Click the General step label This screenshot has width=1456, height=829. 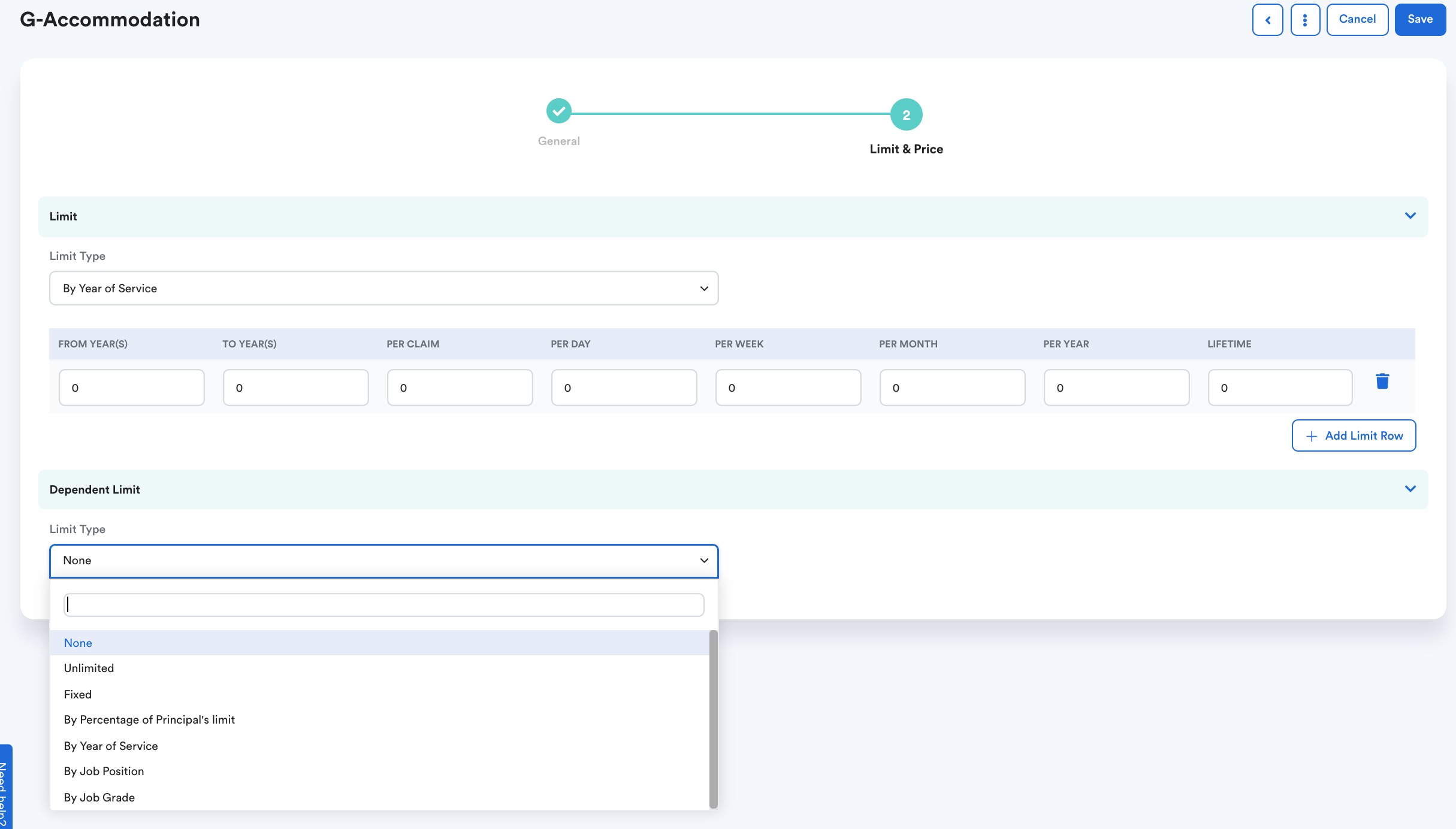tap(558, 141)
